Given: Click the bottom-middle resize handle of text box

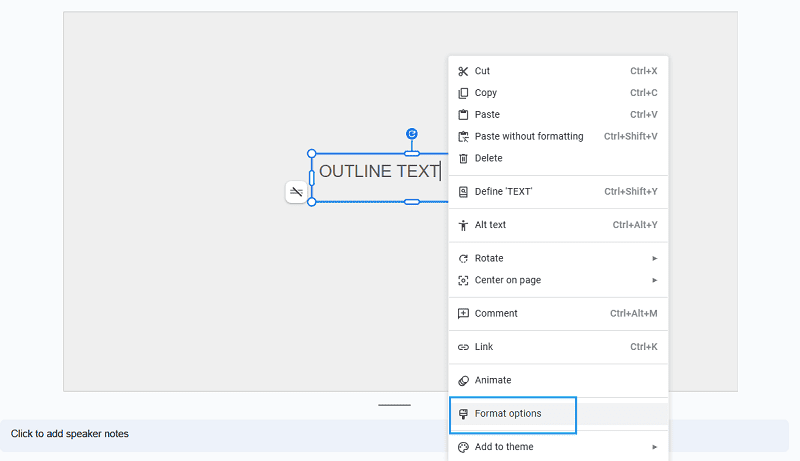Looking at the screenshot, I should [412, 202].
